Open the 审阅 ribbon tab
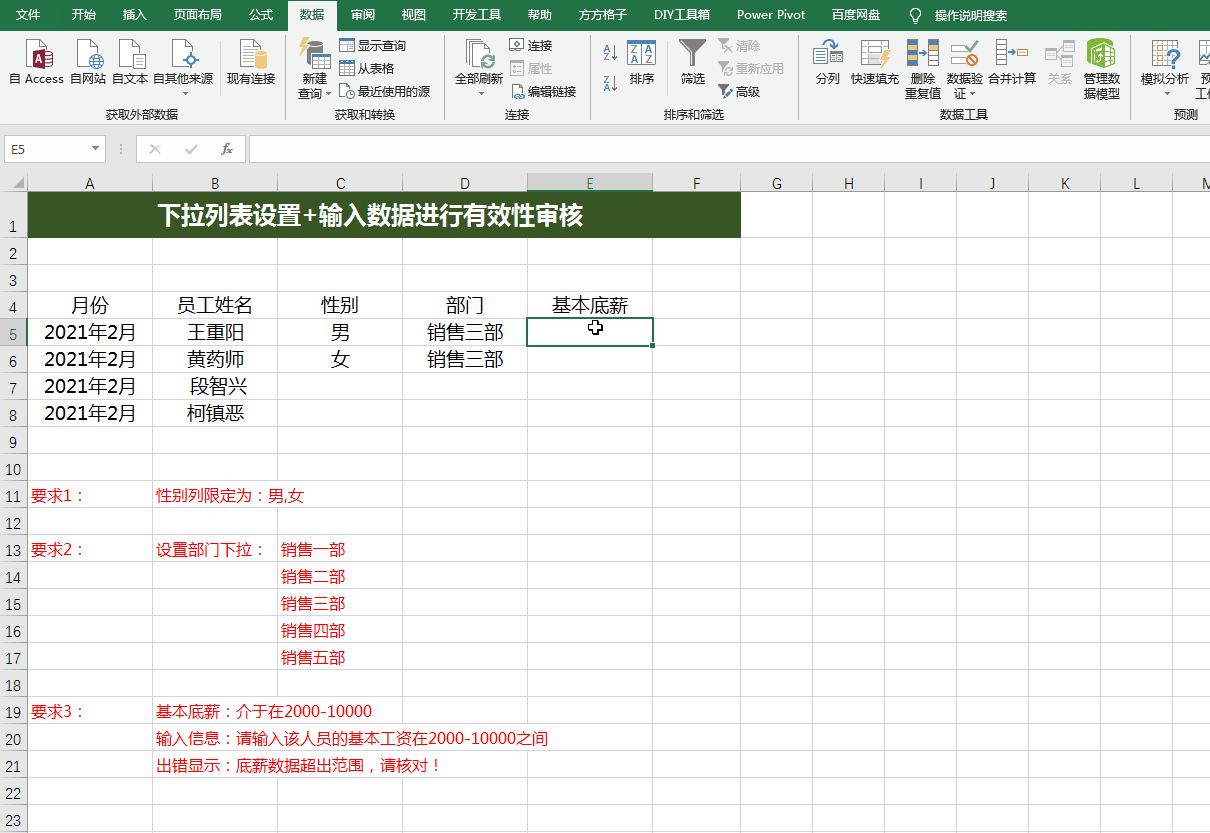This screenshot has height=833, width=1210. [x=363, y=15]
